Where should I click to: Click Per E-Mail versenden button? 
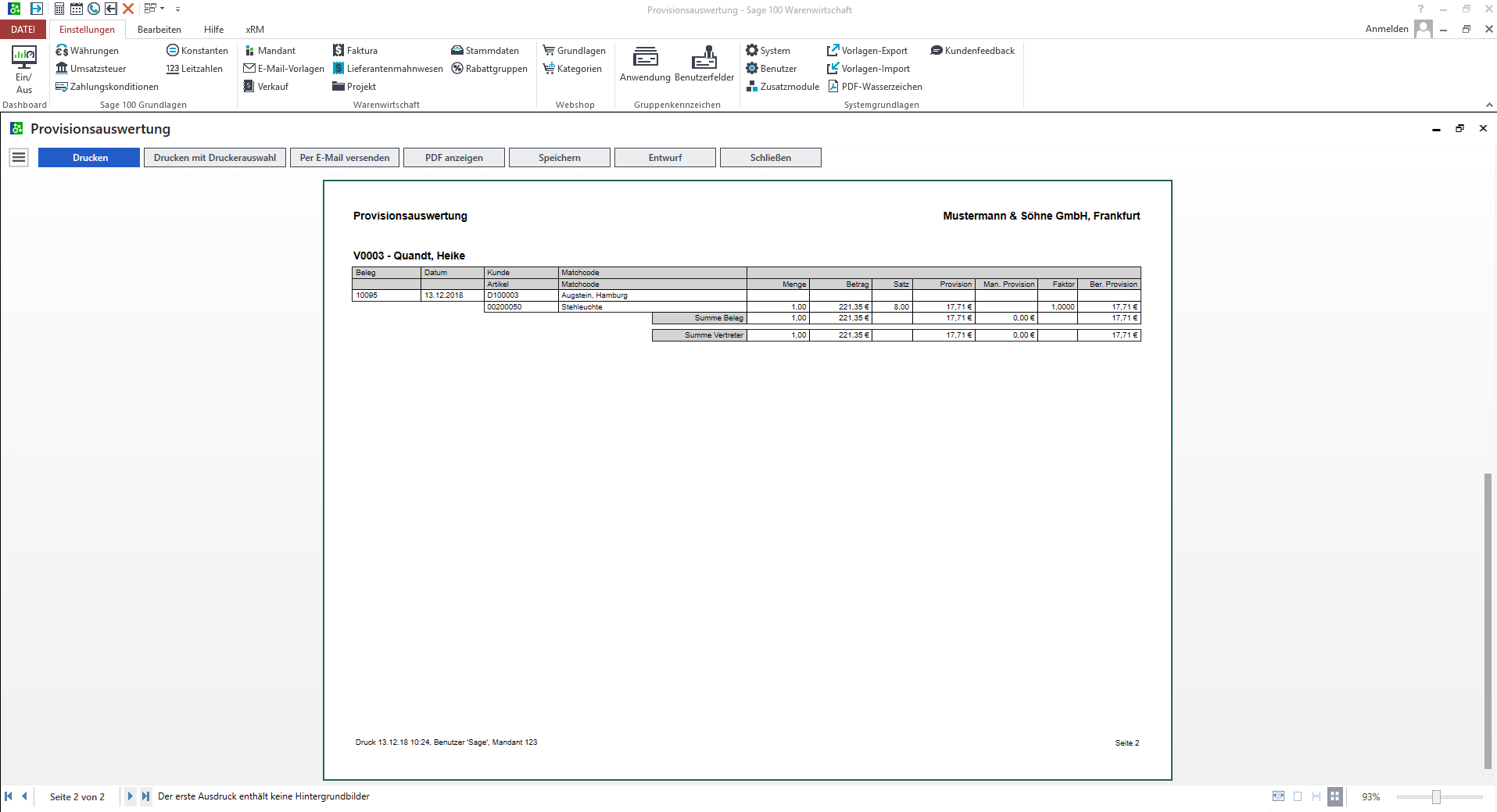coord(345,158)
